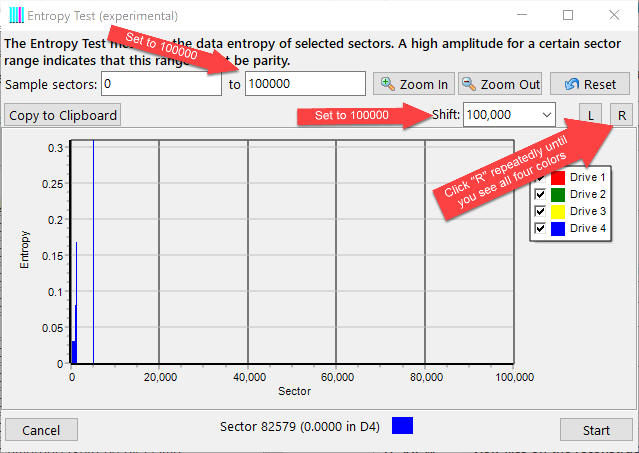Disable the Drive 4 checkbox

click(x=540, y=228)
